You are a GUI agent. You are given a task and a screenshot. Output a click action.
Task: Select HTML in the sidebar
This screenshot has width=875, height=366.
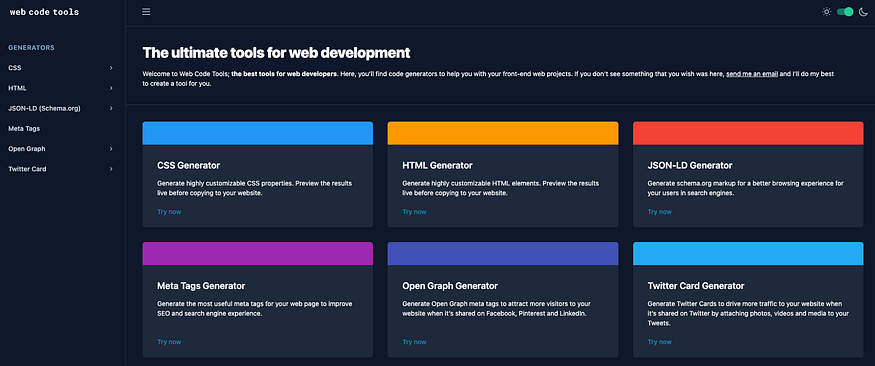pyautogui.click(x=17, y=88)
